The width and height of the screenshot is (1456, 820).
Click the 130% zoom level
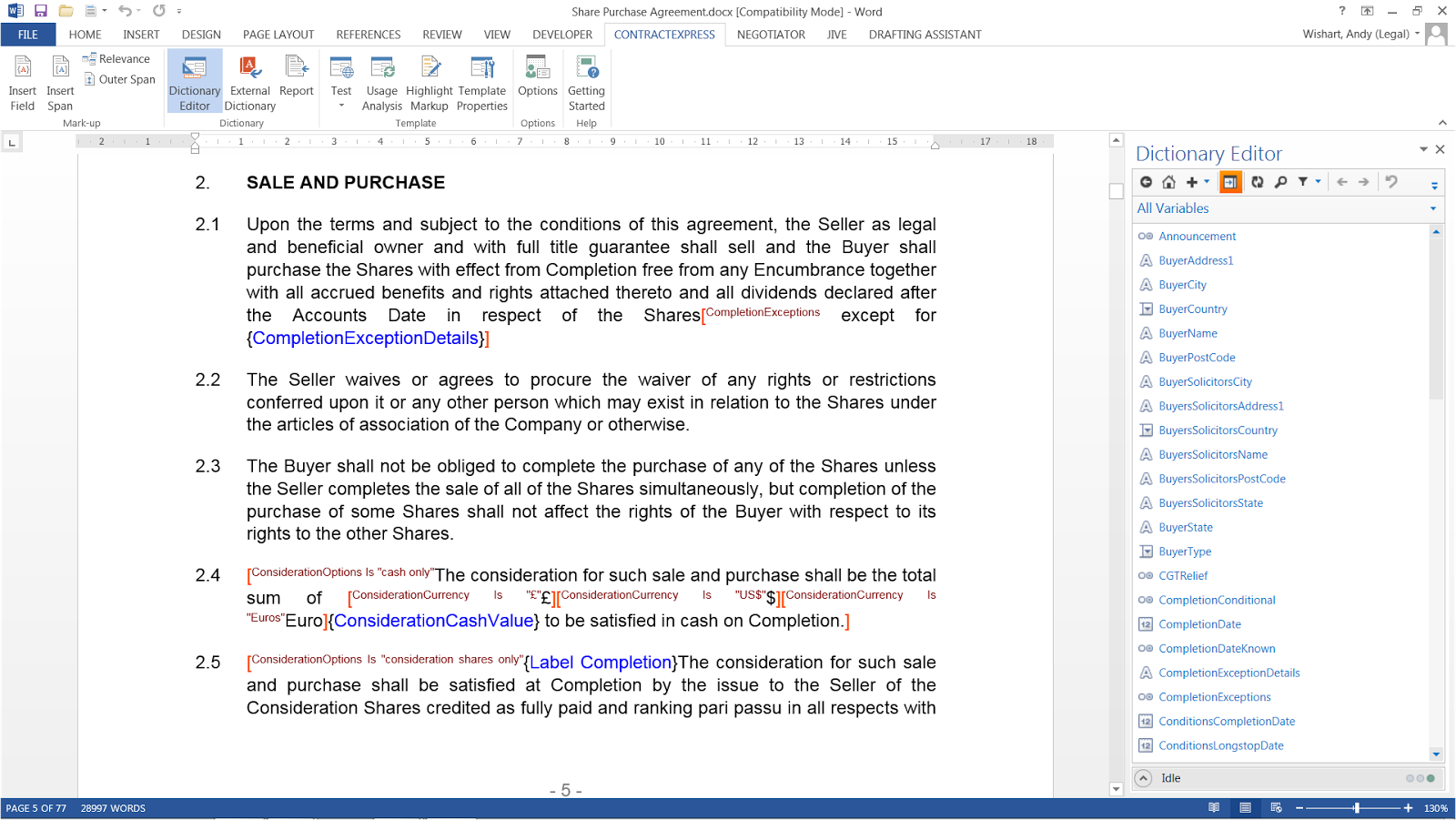1435,808
